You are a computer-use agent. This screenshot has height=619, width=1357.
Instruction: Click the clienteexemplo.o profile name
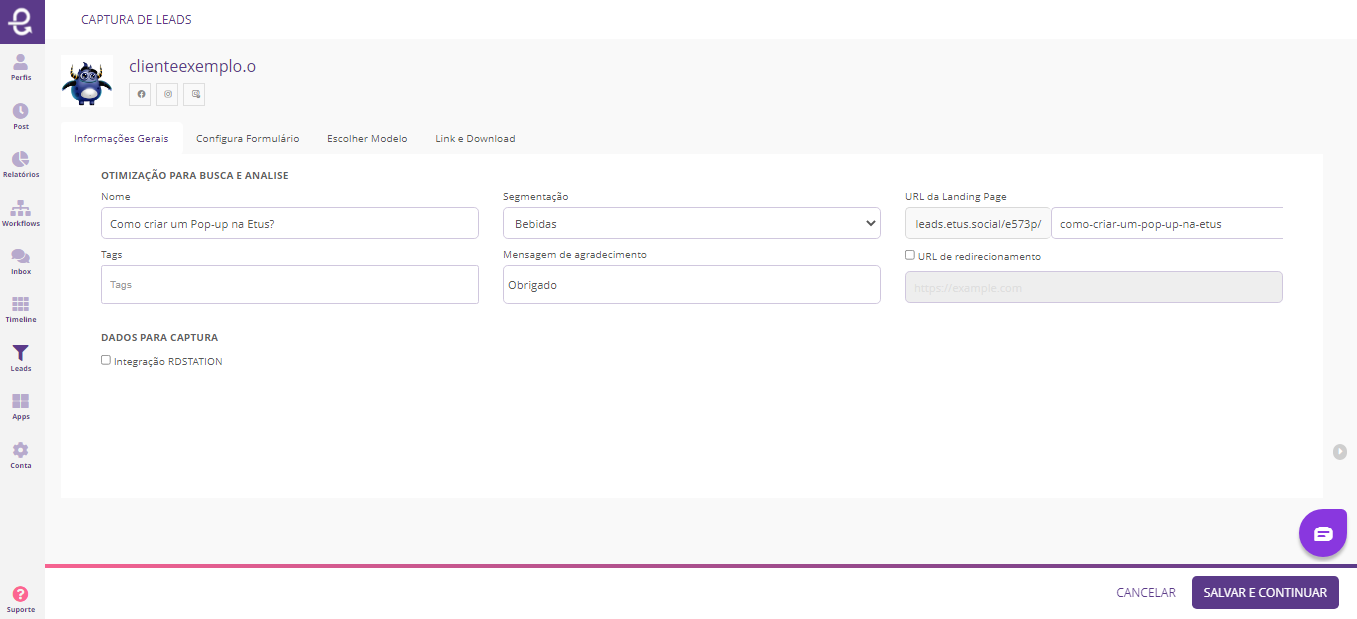pos(193,67)
